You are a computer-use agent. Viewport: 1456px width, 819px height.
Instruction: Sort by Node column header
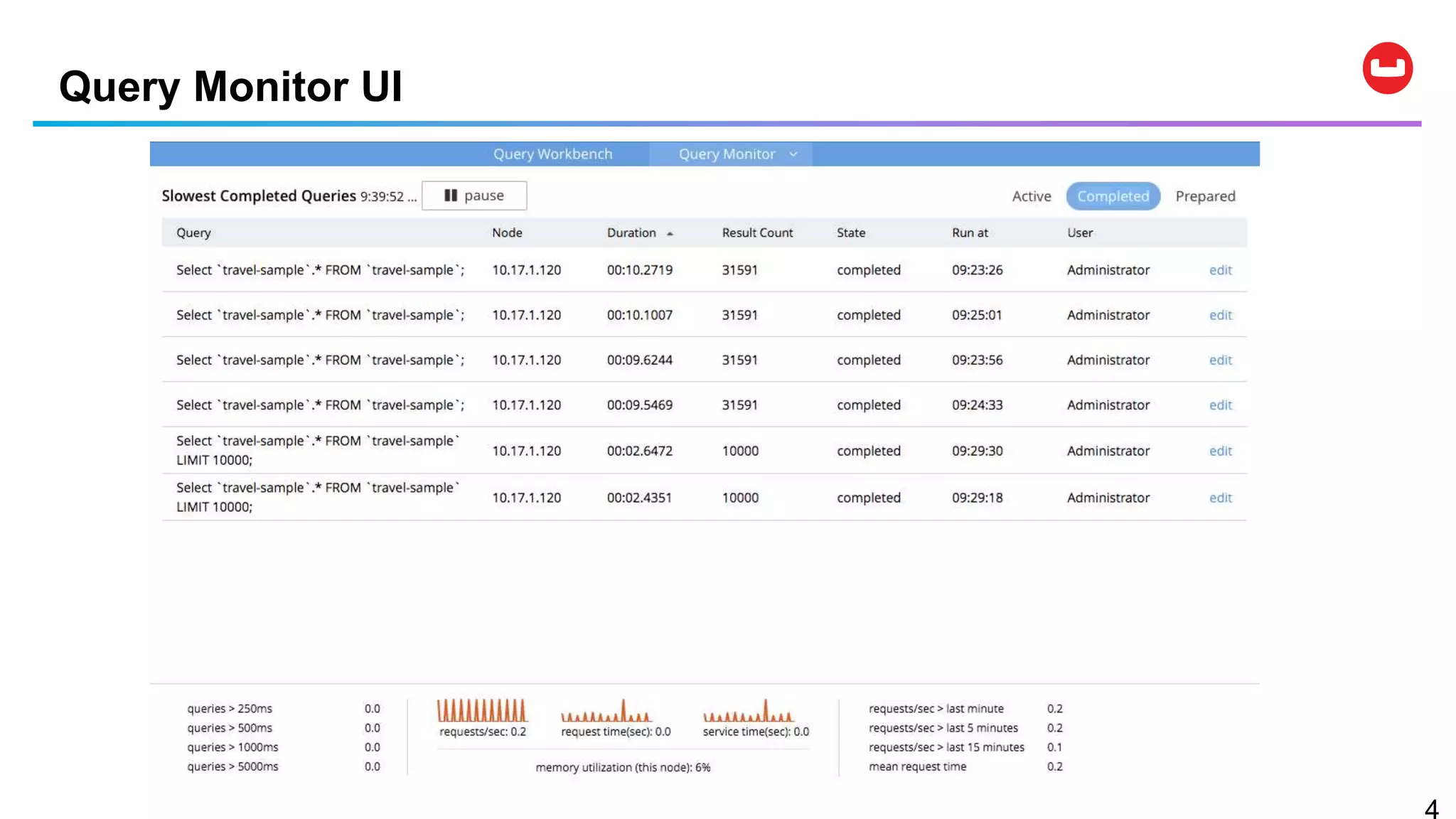[x=507, y=232]
